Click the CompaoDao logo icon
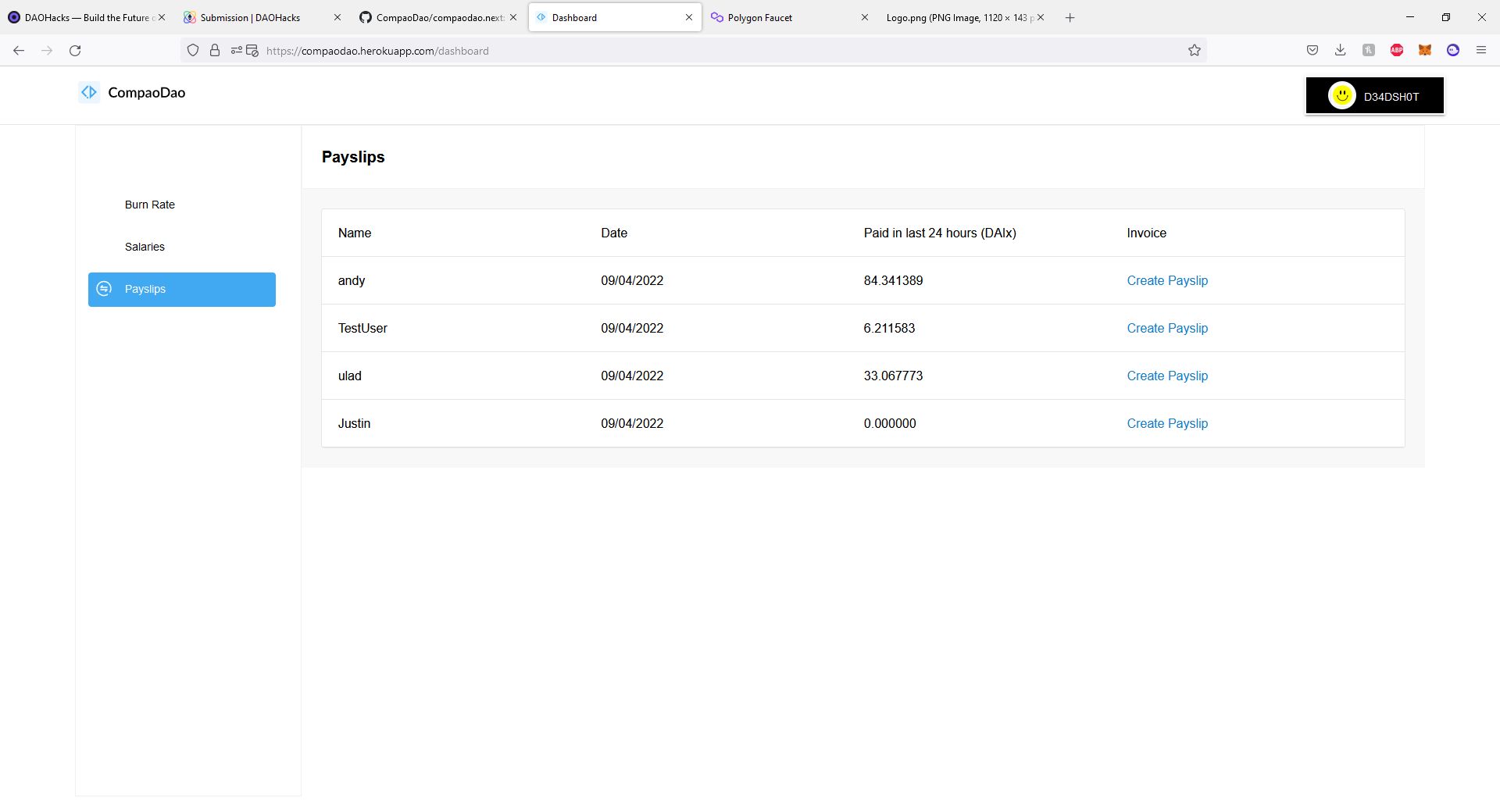 coord(89,92)
